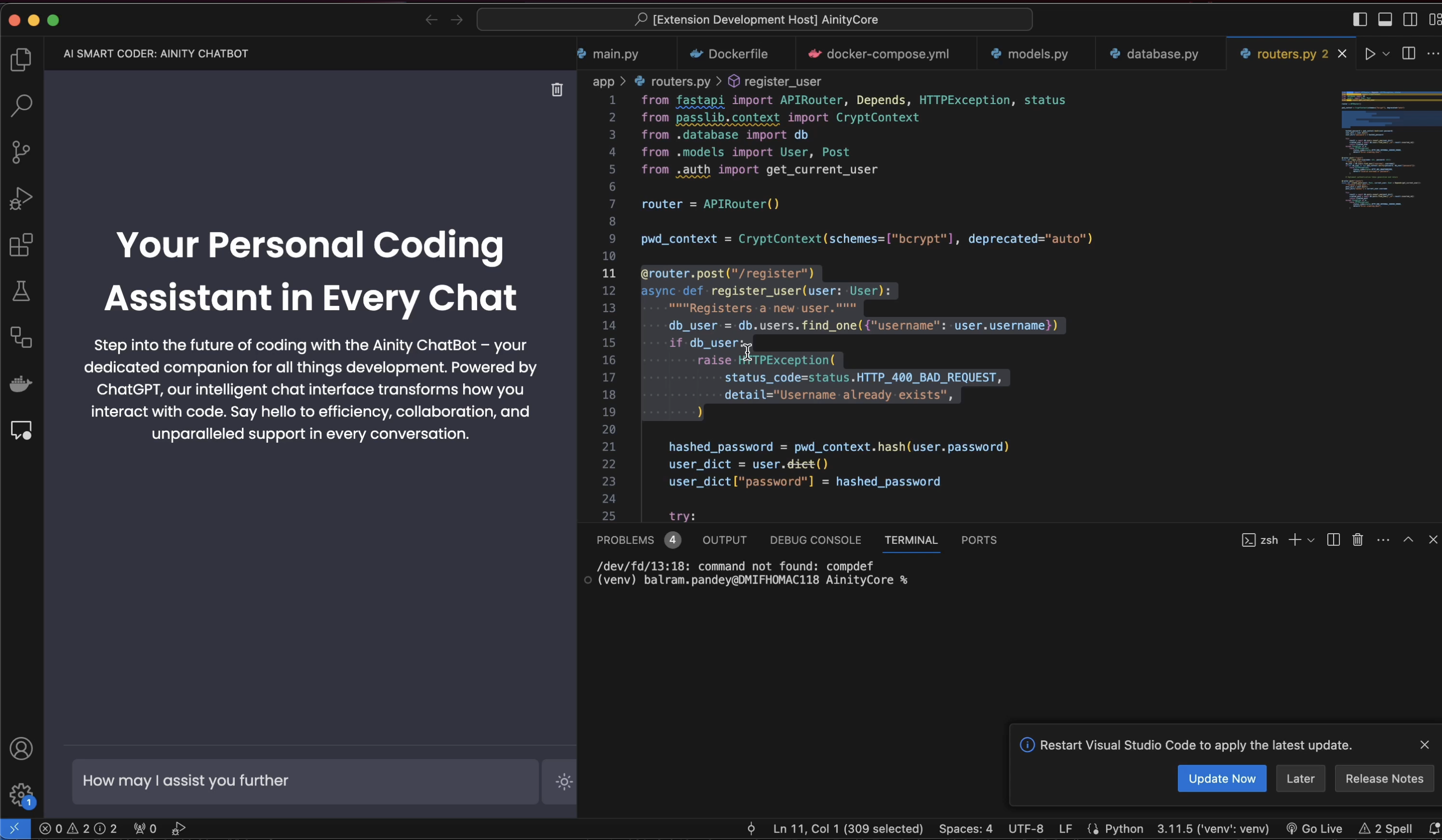Open Release Notes button
Screen dimensions: 1442x840
coord(1384,779)
